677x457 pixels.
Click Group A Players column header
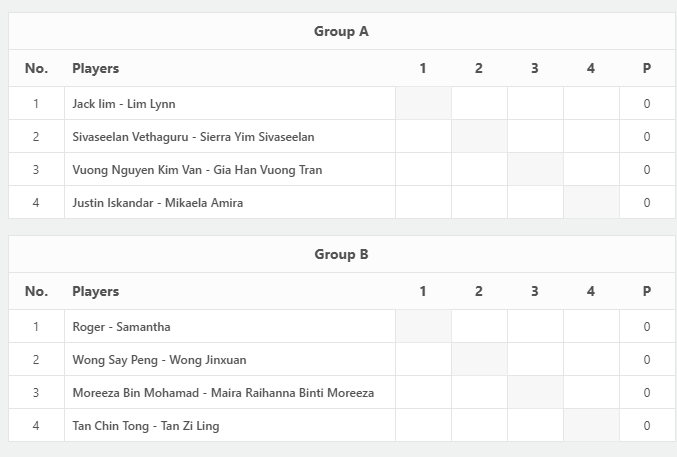click(x=95, y=68)
